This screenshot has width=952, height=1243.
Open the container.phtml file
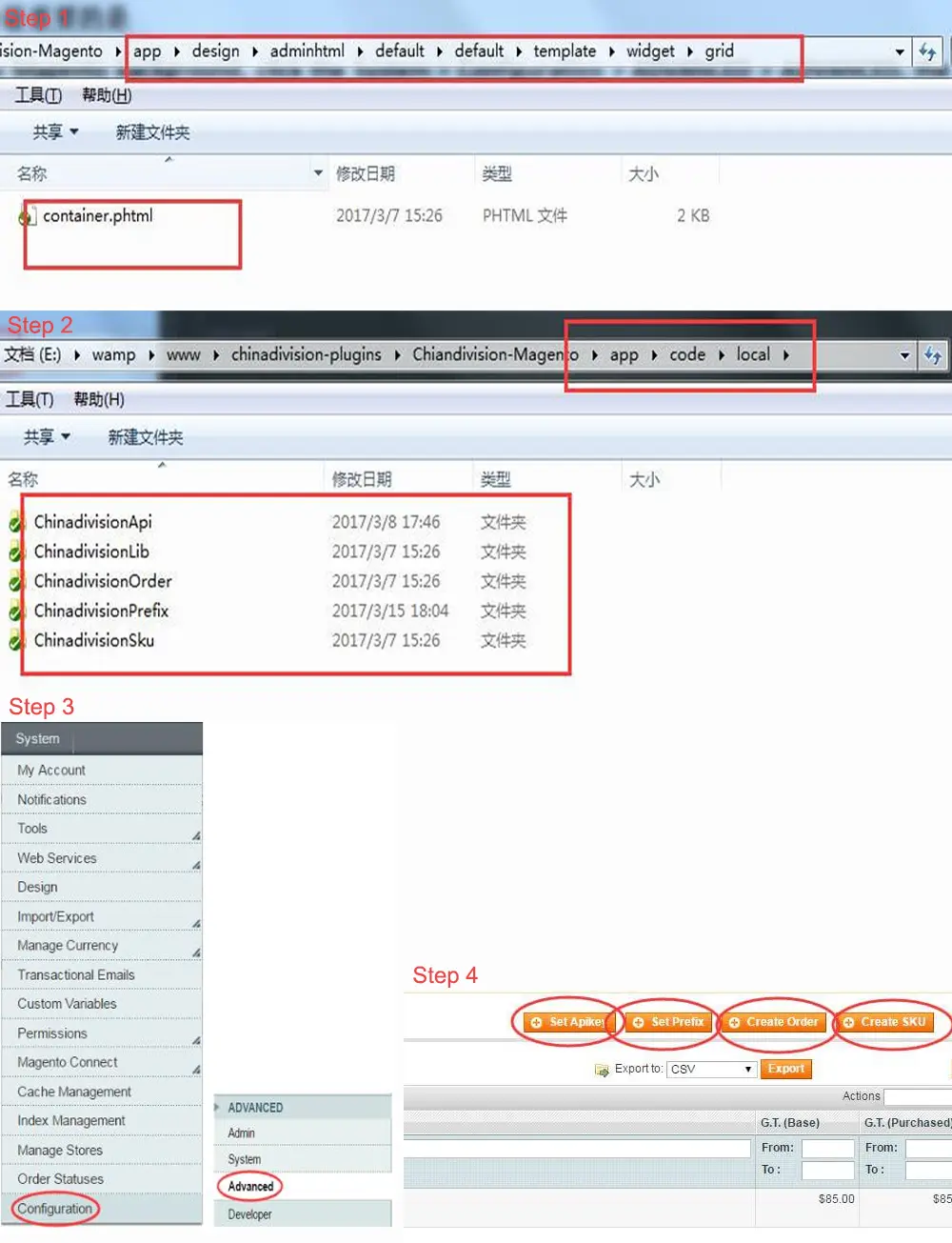pyautogui.click(x=96, y=216)
